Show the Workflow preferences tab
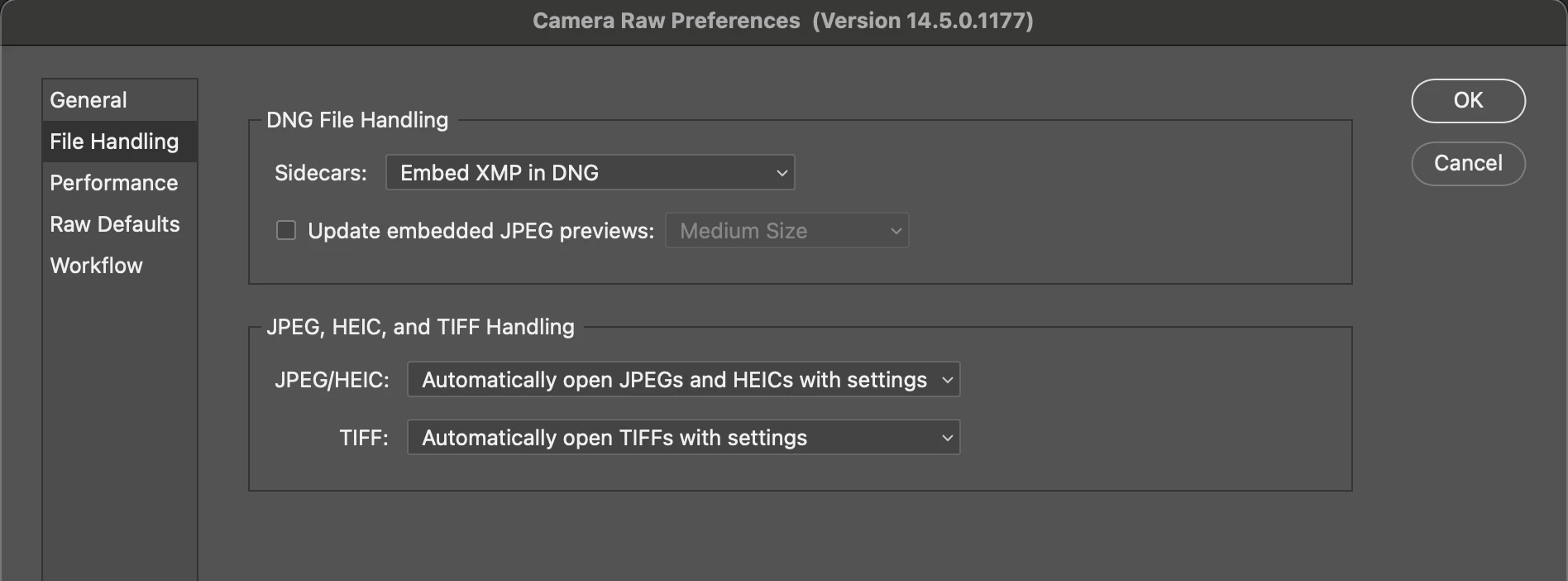This screenshot has width=1568, height=581. click(97, 266)
